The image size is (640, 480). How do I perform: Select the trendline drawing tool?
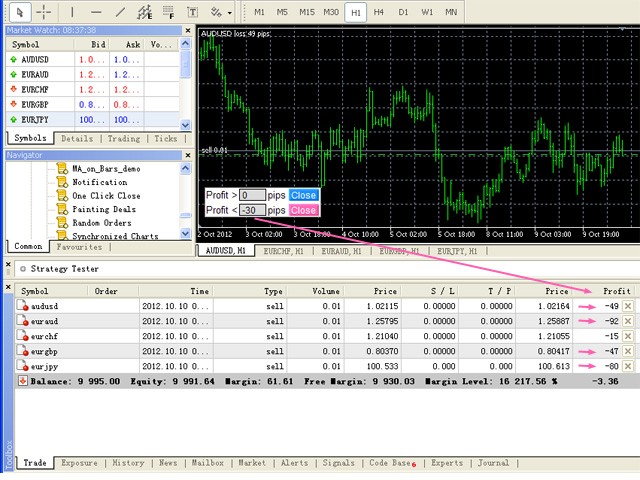click(120, 12)
